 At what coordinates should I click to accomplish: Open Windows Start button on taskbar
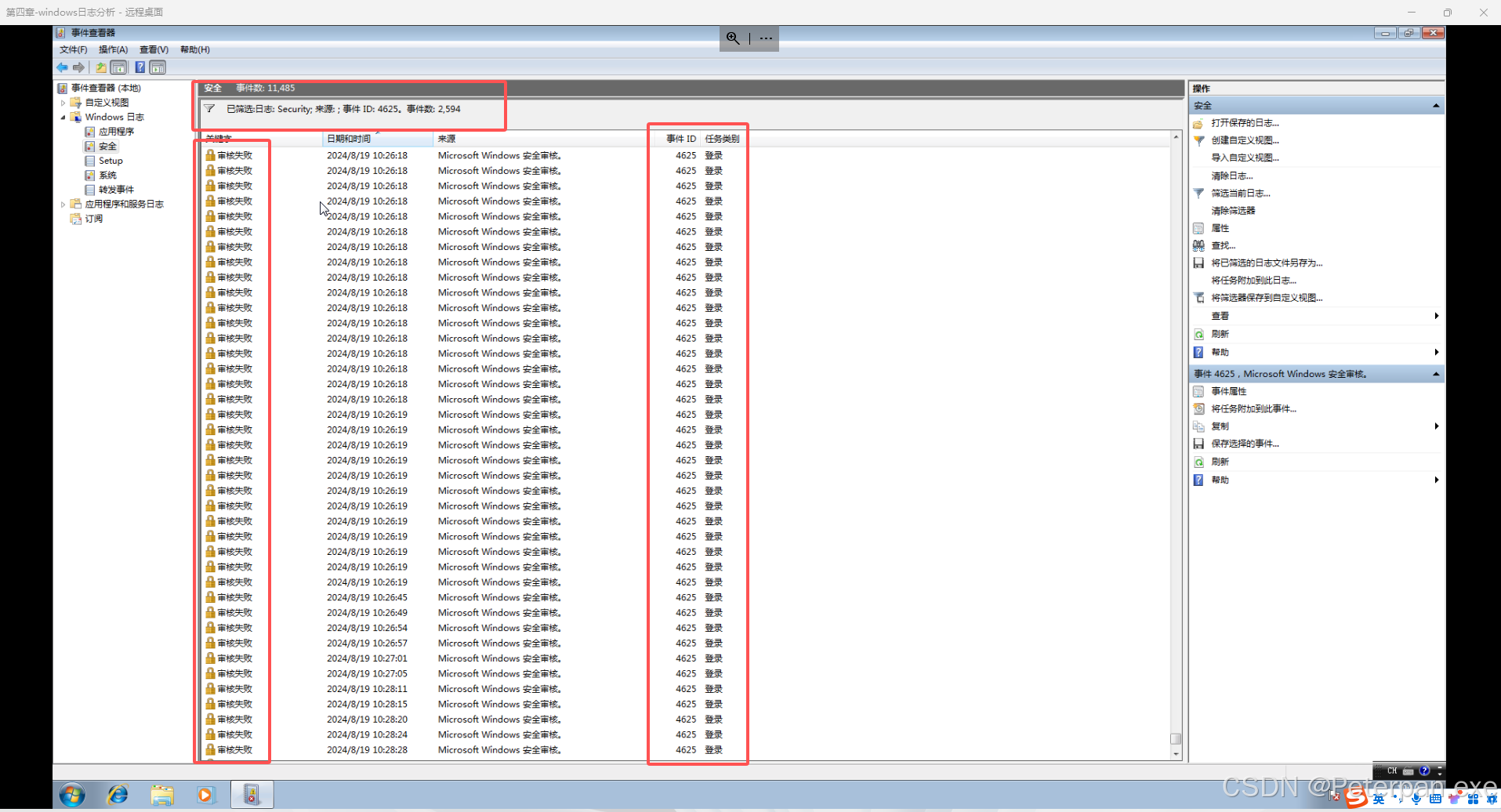72,795
